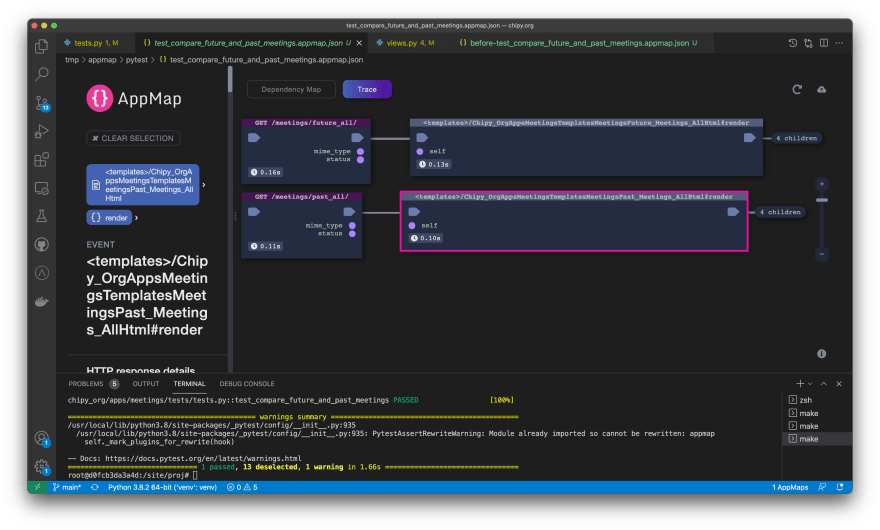Open the Extensions view
The width and height of the screenshot is (880, 530).
point(42,160)
